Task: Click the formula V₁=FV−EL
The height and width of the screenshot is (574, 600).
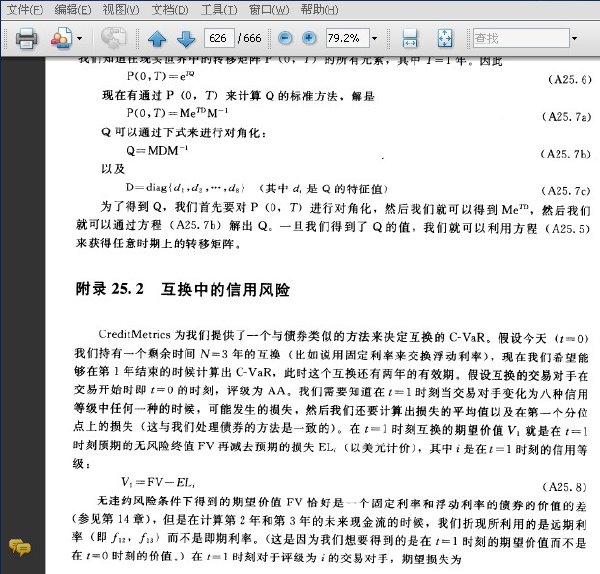Action: [158, 483]
